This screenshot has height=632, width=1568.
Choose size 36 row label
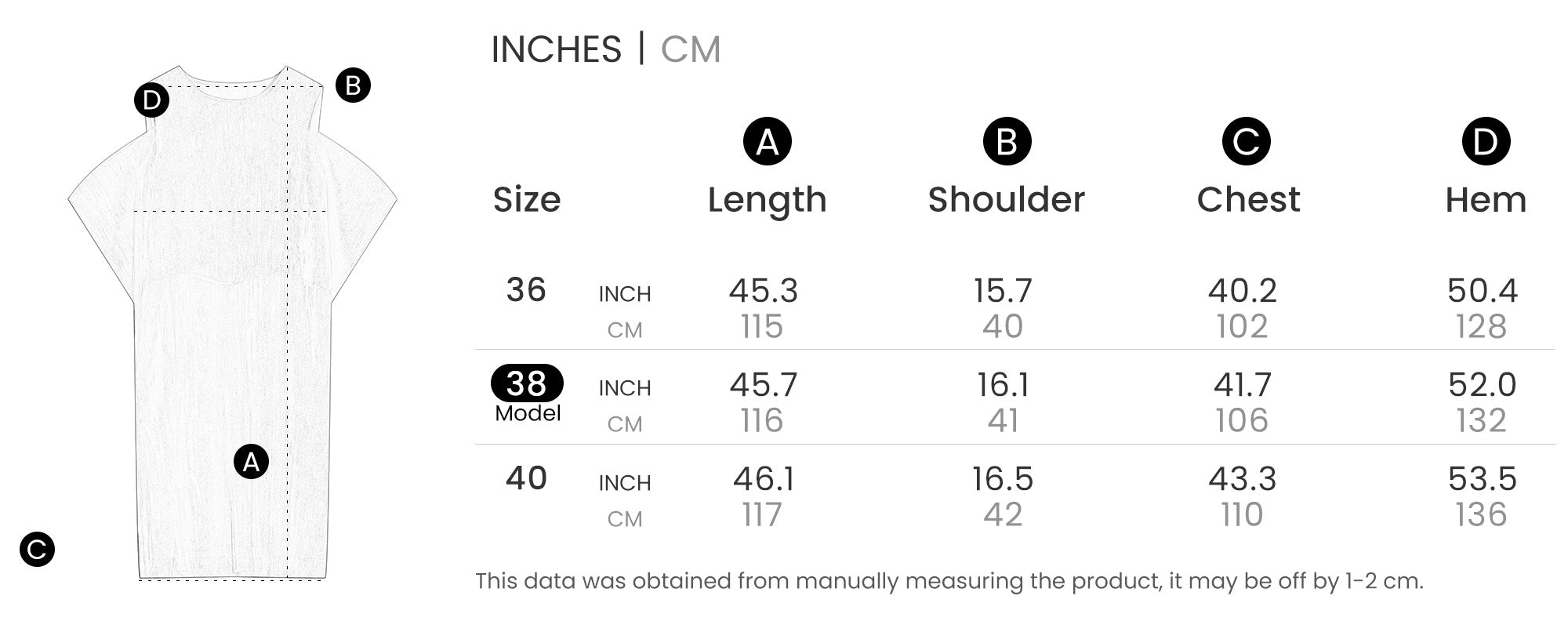click(x=526, y=290)
